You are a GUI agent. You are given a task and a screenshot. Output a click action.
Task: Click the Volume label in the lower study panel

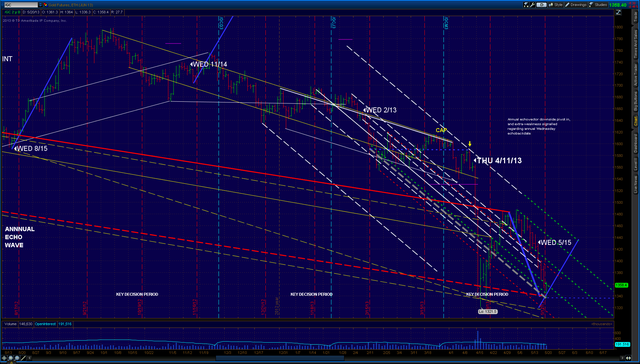point(10,324)
